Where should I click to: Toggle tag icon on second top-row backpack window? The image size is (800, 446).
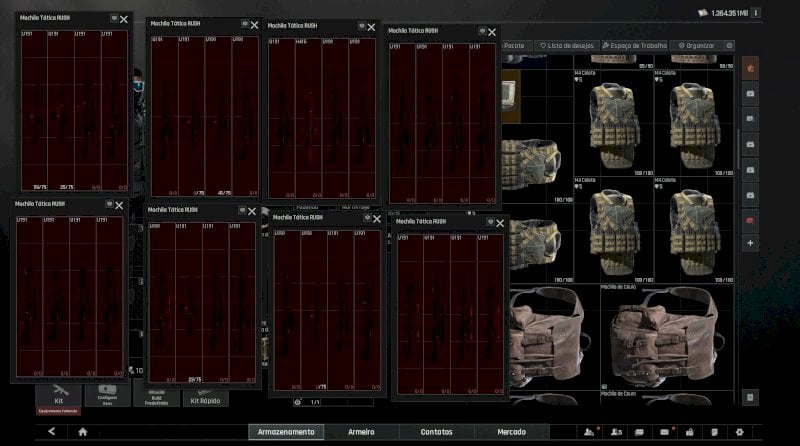coord(245,24)
